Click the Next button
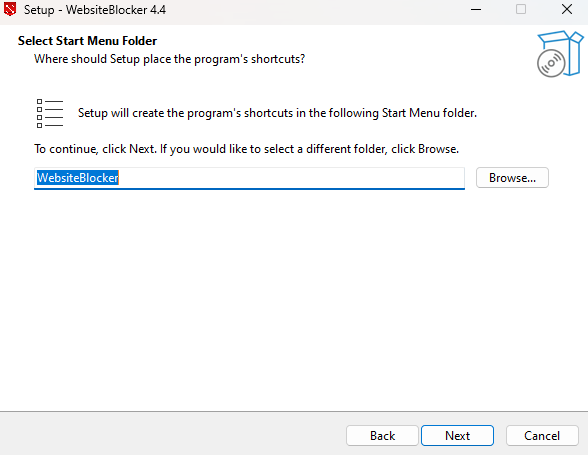Screen dimensions: 588x455 (x=457, y=435)
